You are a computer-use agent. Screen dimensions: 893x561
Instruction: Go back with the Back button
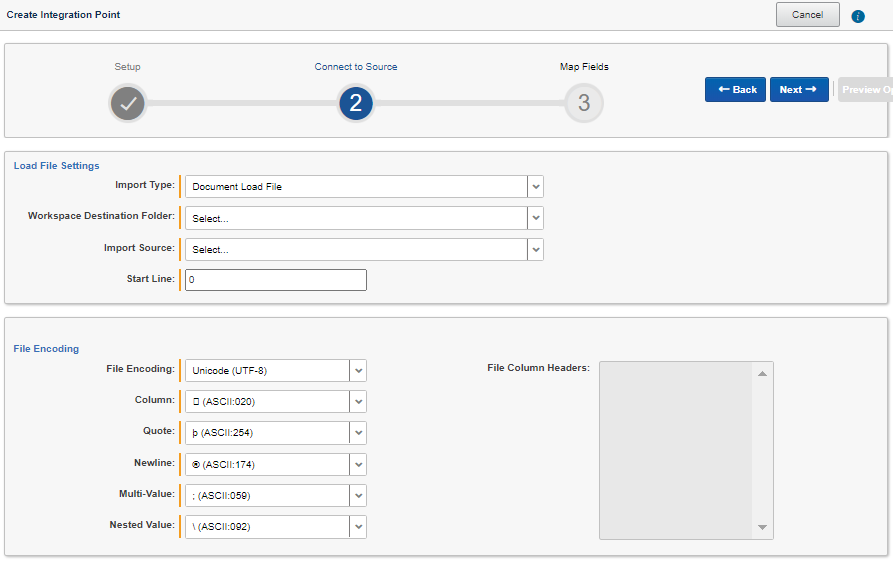click(x=735, y=89)
